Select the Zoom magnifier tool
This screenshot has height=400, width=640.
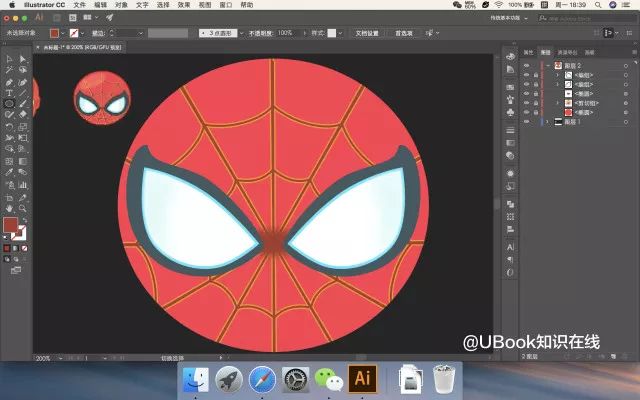click(x=23, y=209)
